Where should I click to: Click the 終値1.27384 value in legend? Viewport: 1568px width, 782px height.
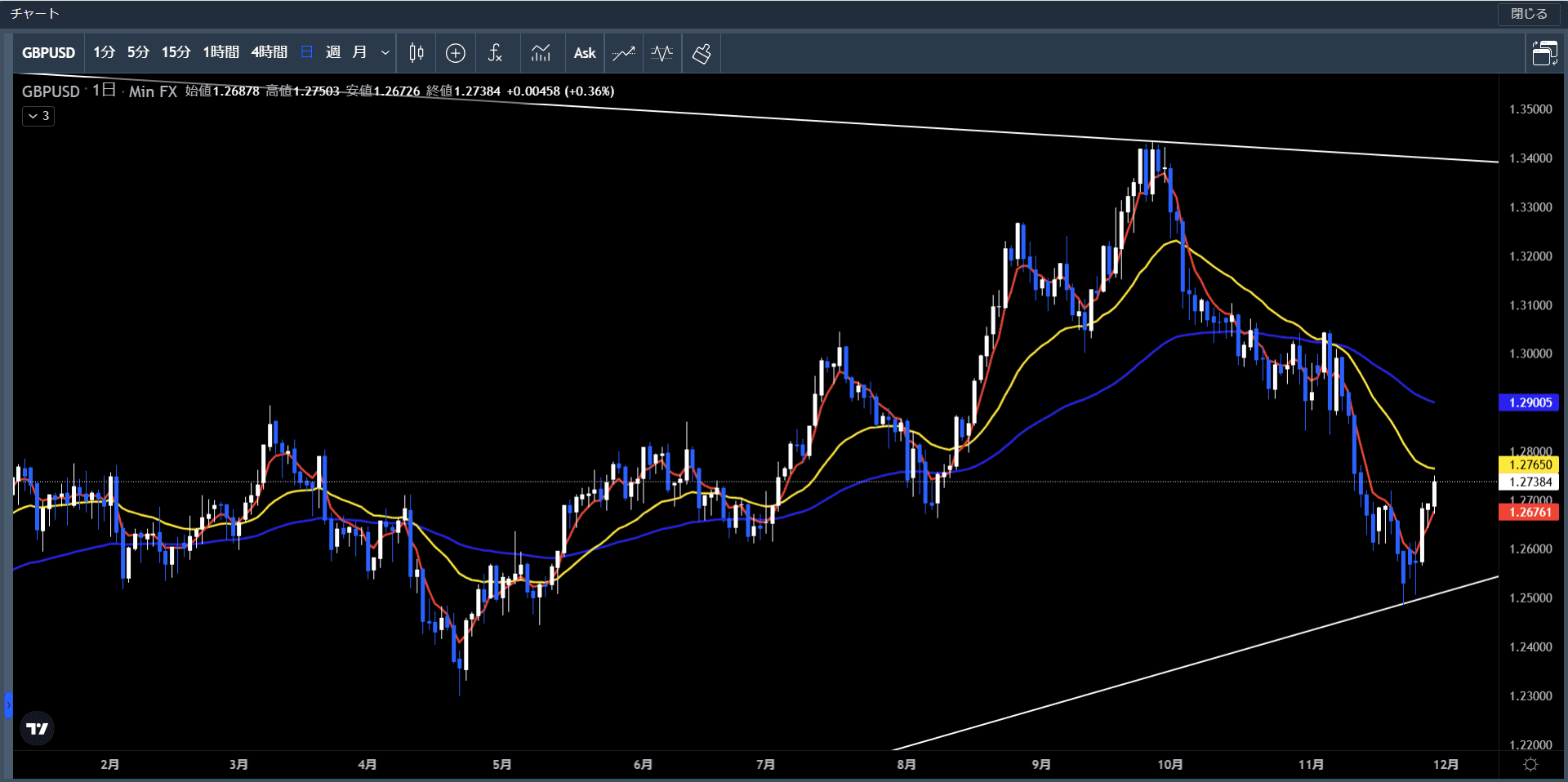pyautogui.click(x=463, y=91)
